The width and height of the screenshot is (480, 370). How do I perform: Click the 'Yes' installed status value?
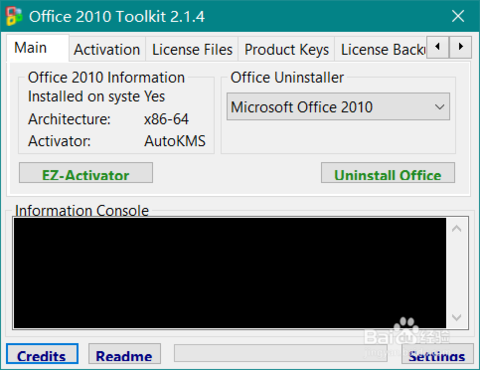coord(155,97)
